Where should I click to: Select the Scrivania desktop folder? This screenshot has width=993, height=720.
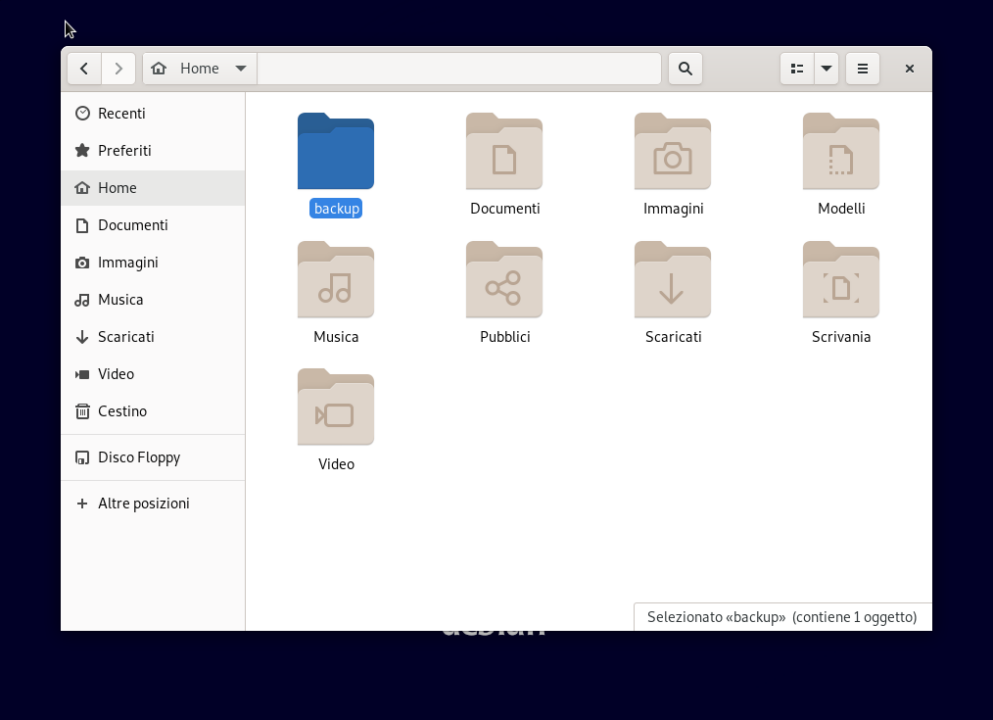[841, 280]
